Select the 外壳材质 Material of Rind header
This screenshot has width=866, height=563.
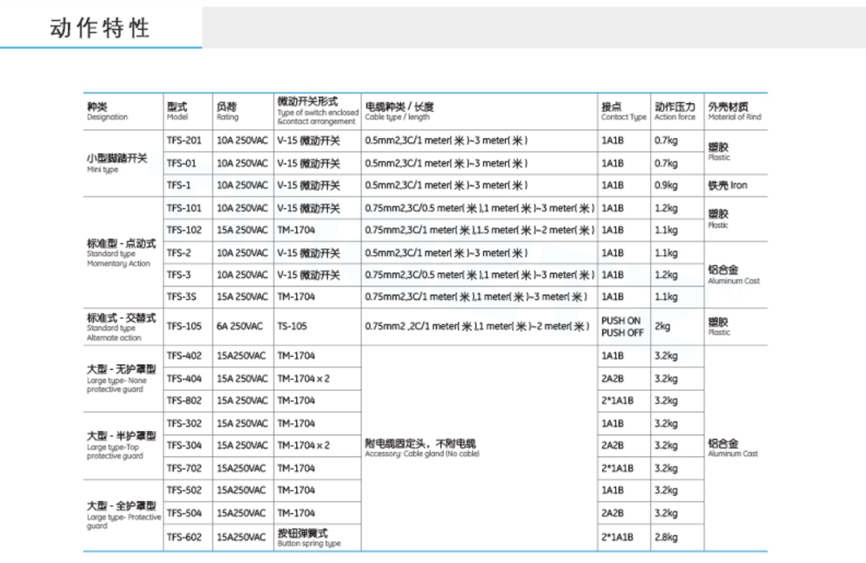pyautogui.click(x=735, y=111)
